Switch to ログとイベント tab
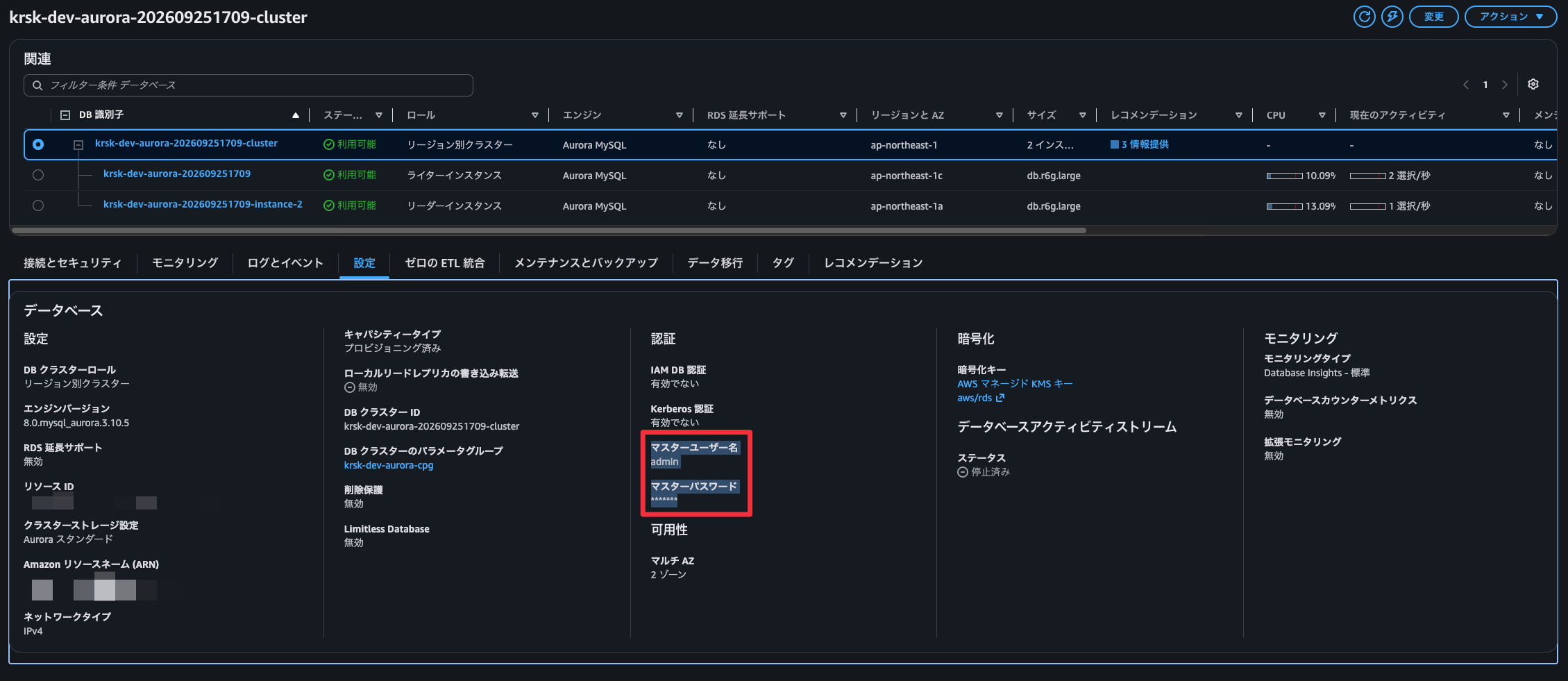 pos(285,263)
